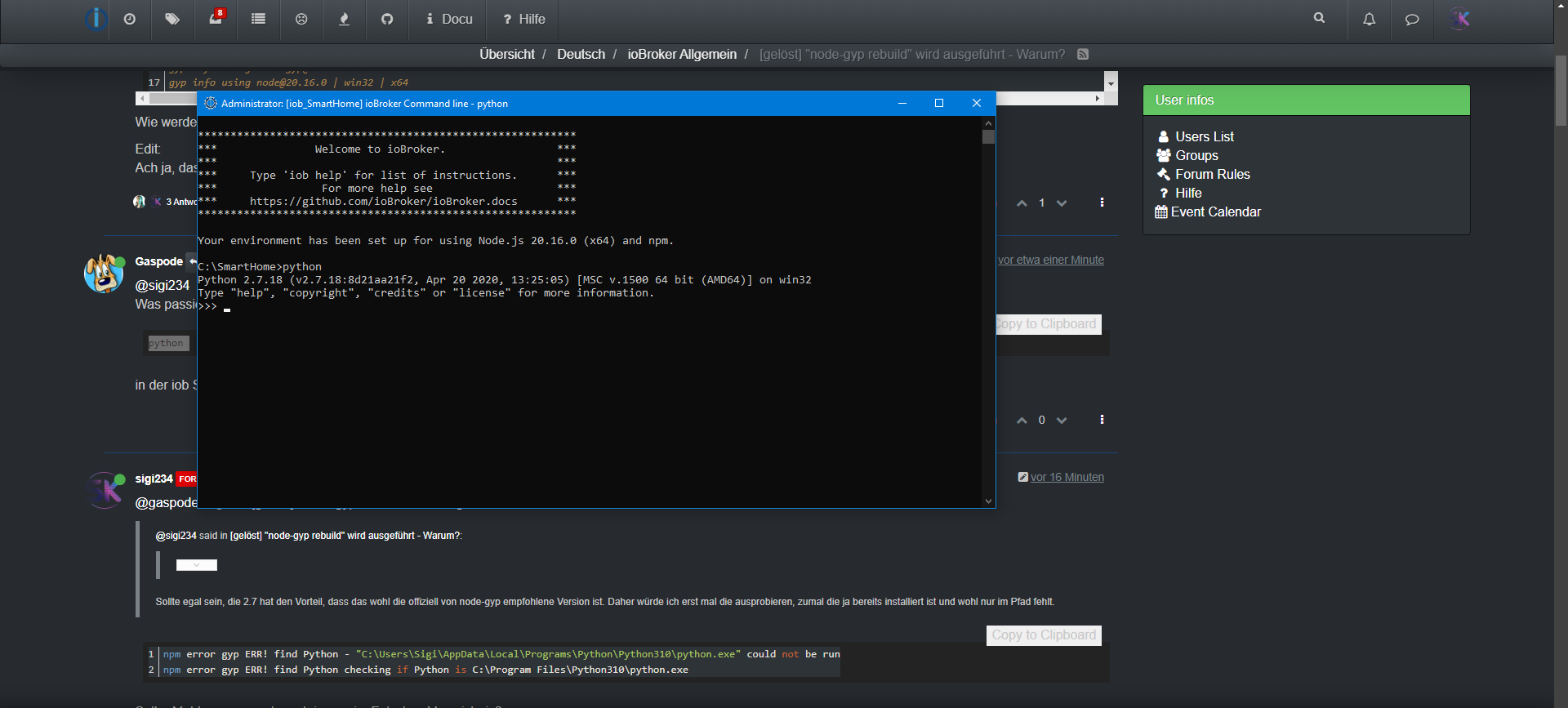Screen dimensions: 1568x708
Task: Open Gaspode's username link
Action: [158, 261]
